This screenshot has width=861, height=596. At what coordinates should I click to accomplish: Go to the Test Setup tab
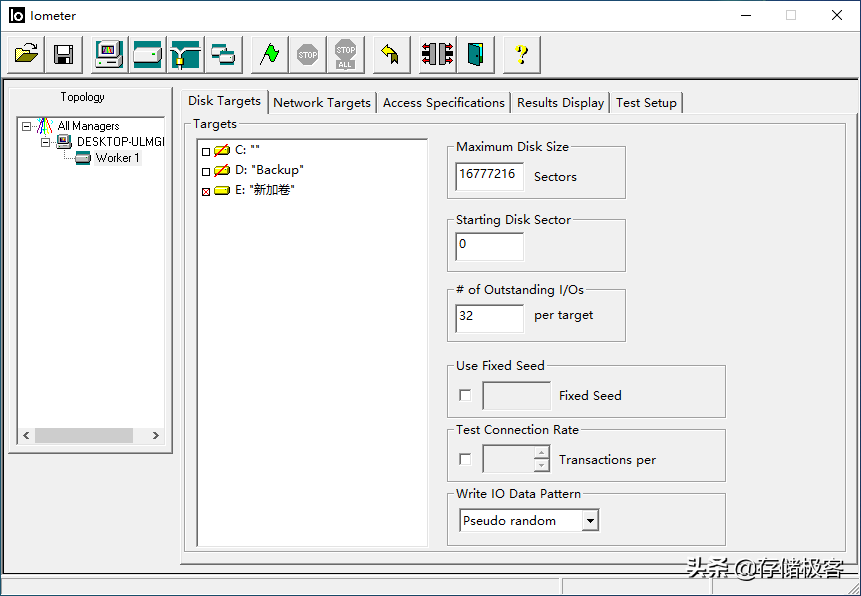[646, 103]
